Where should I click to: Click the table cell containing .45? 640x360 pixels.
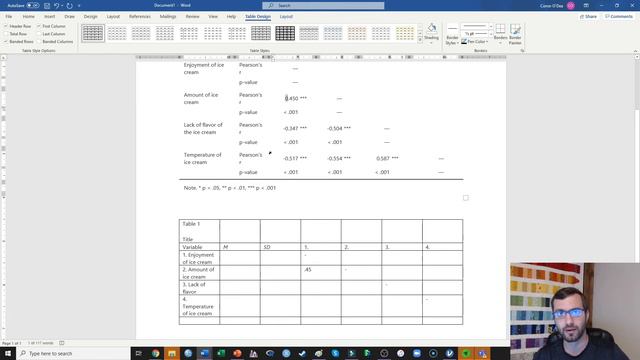tap(321, 273)
